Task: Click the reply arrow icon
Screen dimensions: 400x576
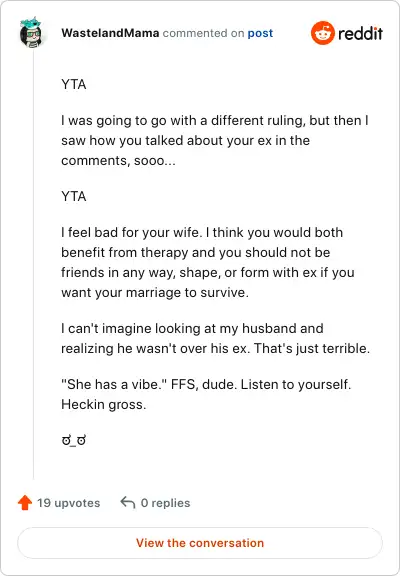Action: tap(127, 502)
